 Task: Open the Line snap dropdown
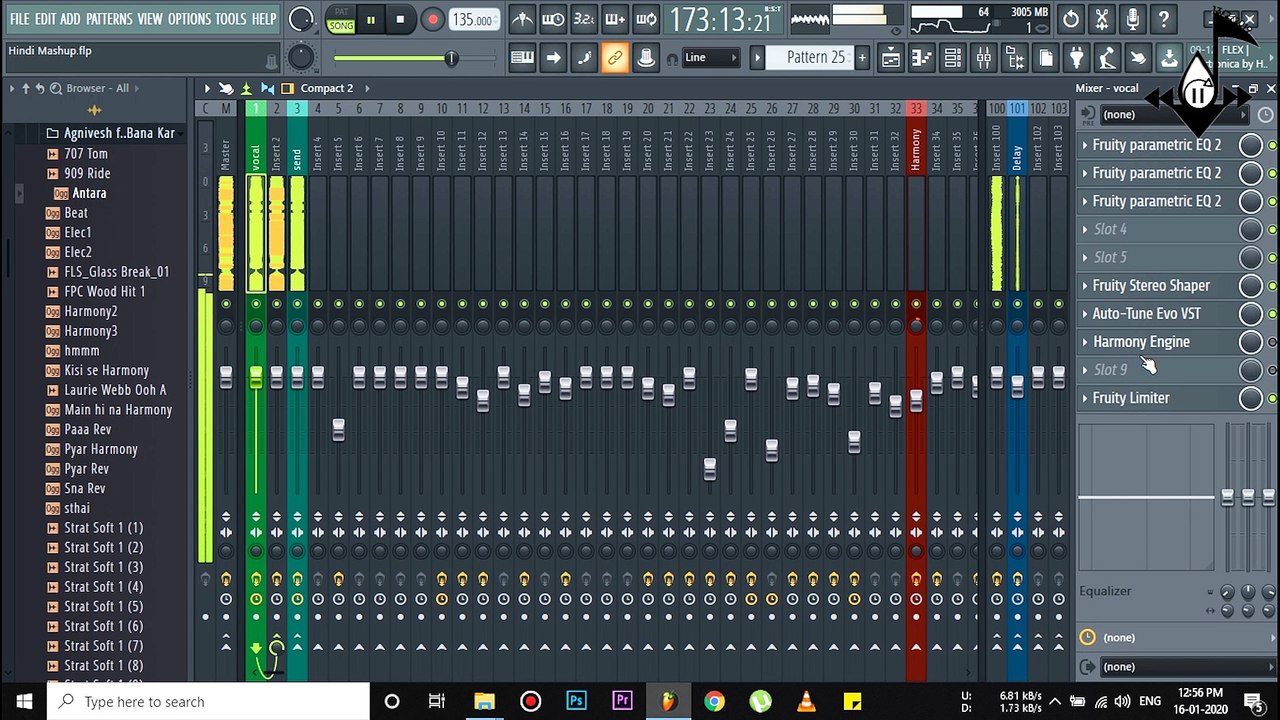[x=711, y=58]
